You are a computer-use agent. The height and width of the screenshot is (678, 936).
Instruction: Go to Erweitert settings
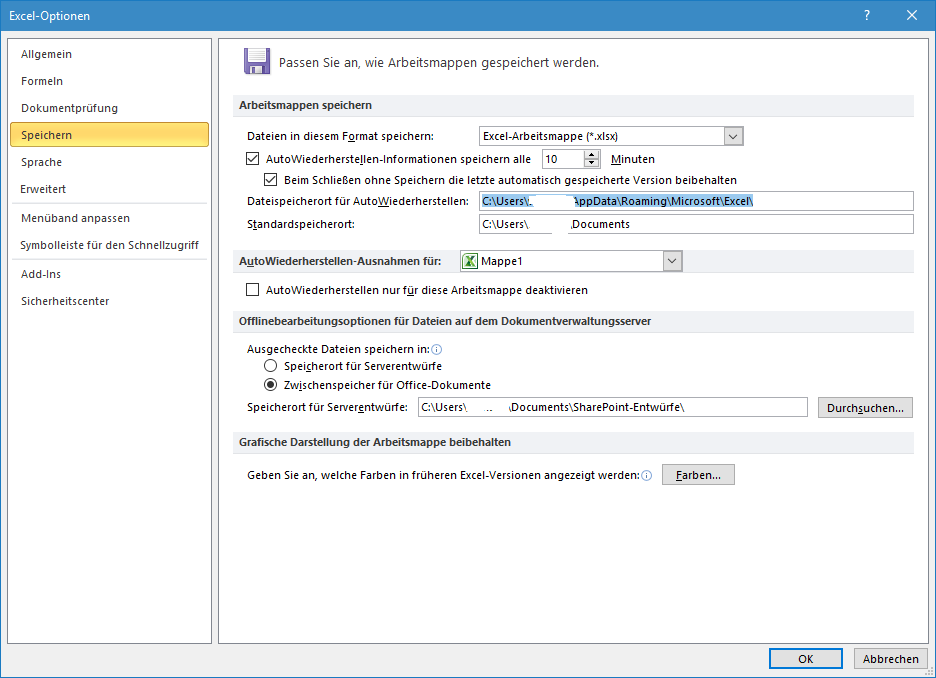click(109, 189)
